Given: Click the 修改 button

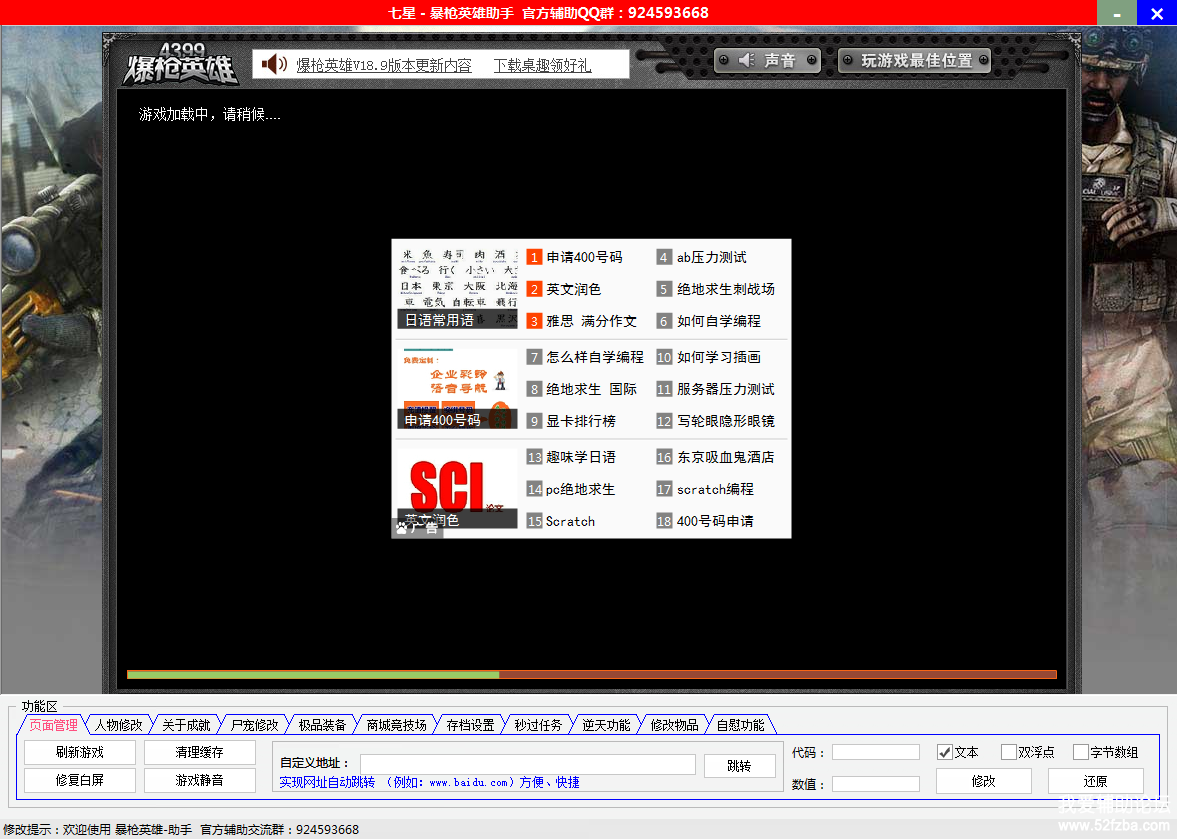Looking at the screenshot, I should pos(983,781).
